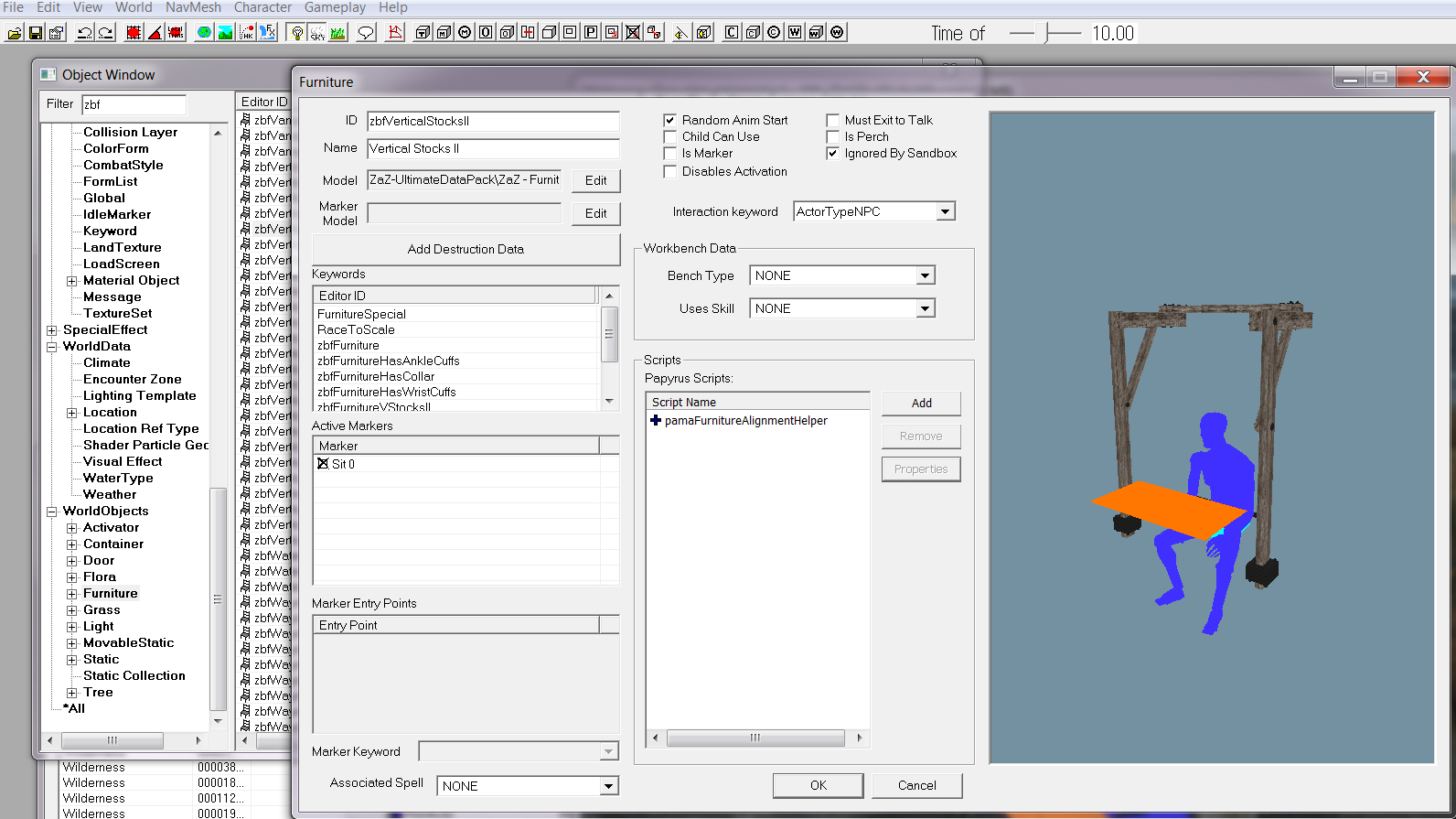Open the File menu
The image size is (1456, 819).
13,7
